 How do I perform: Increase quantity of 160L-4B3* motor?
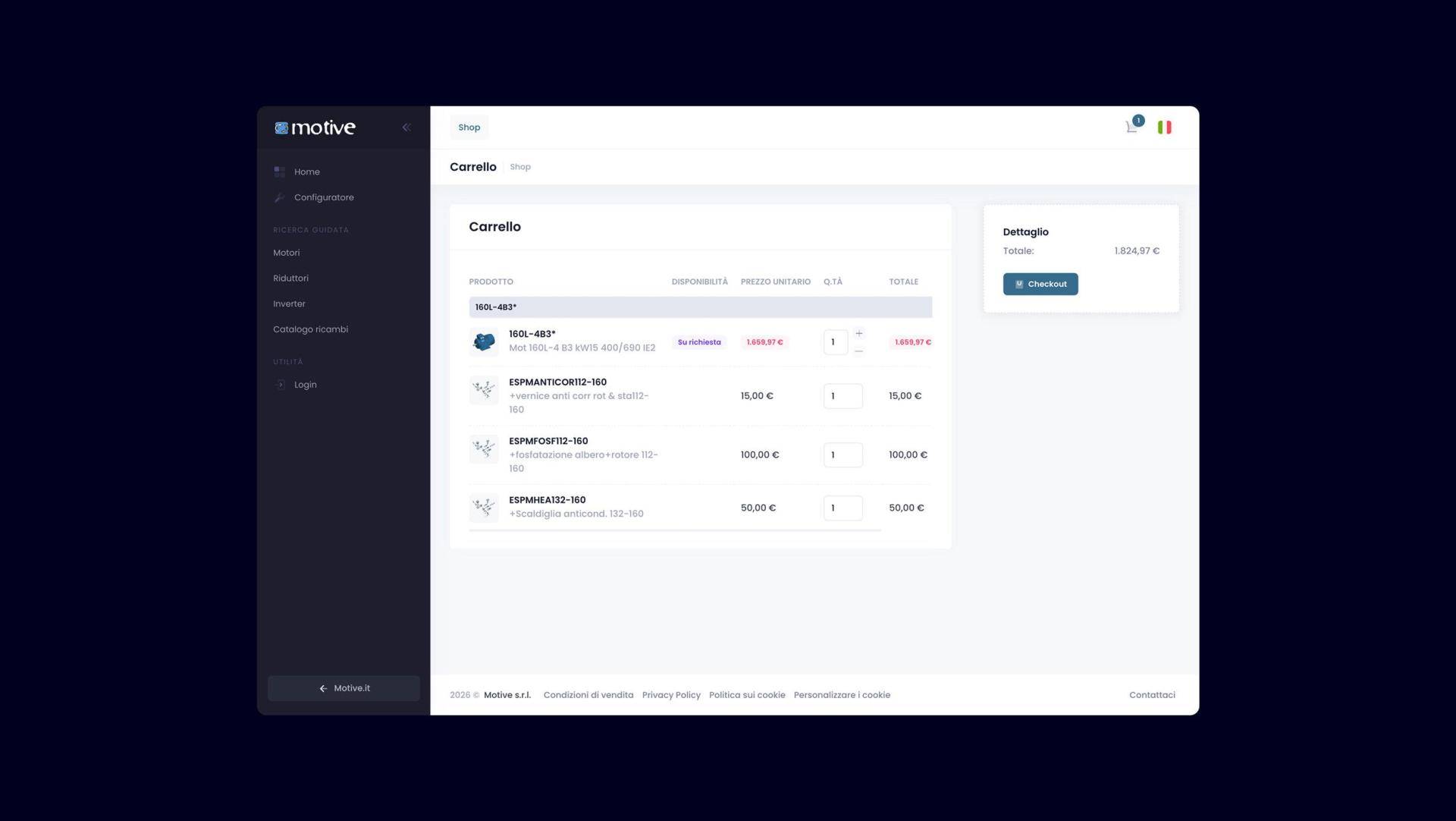click(x=858, y=334)
